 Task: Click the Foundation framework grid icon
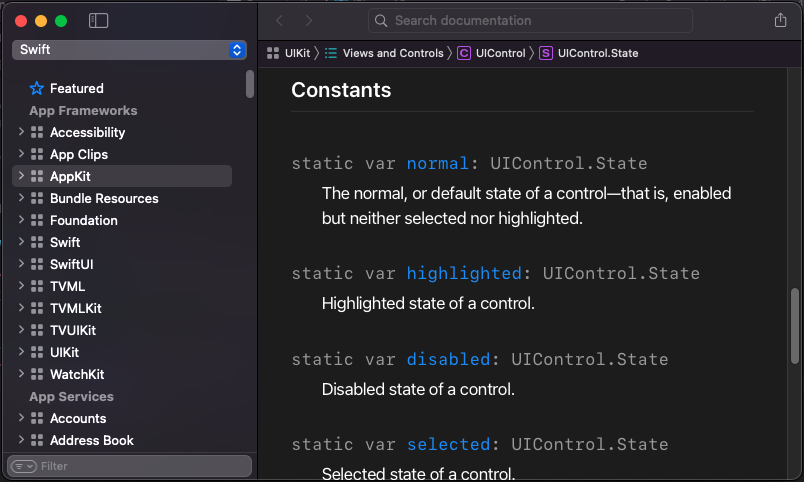click(37, 220)
